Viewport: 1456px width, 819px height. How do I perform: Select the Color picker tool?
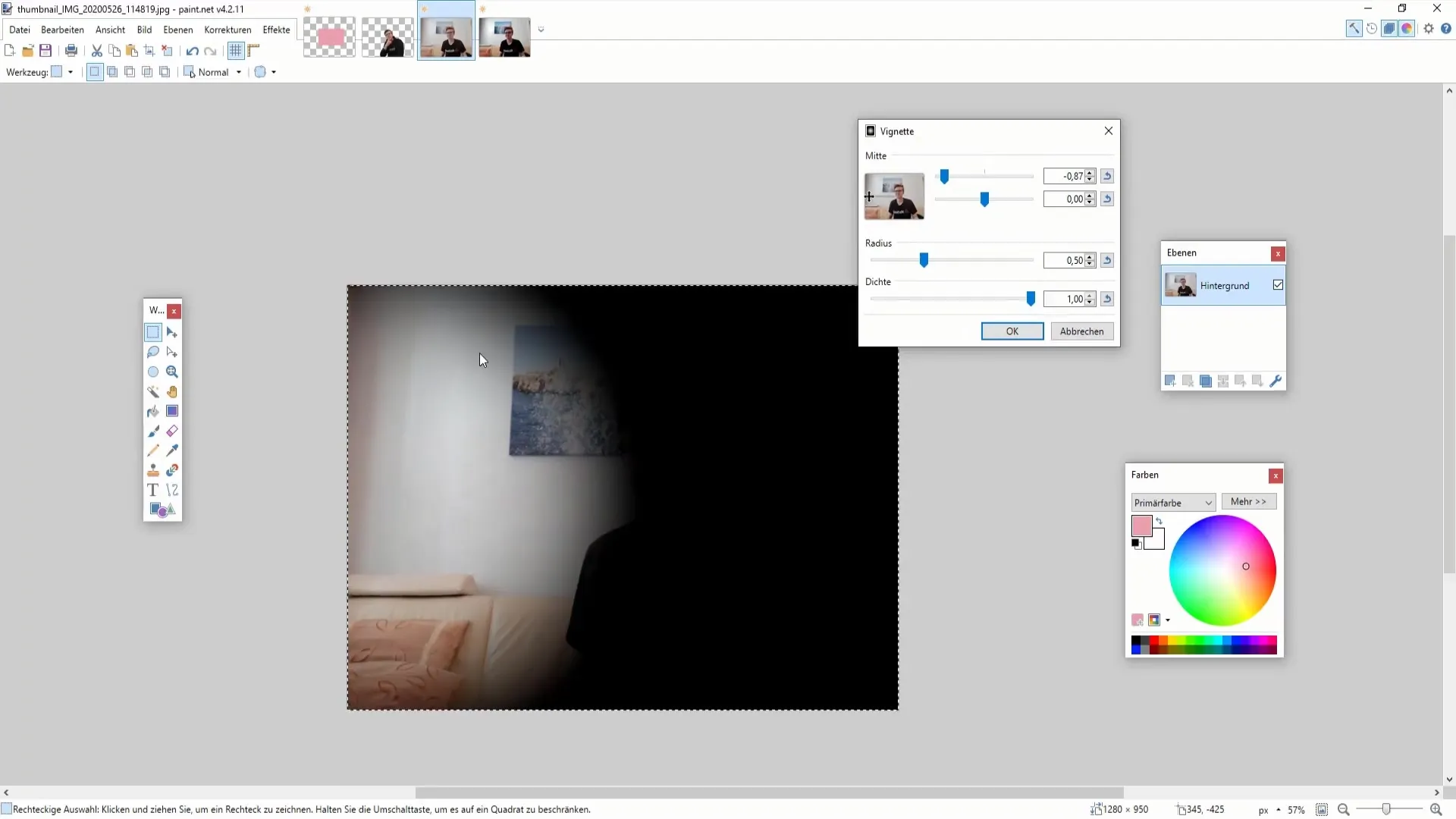[172, 450]
